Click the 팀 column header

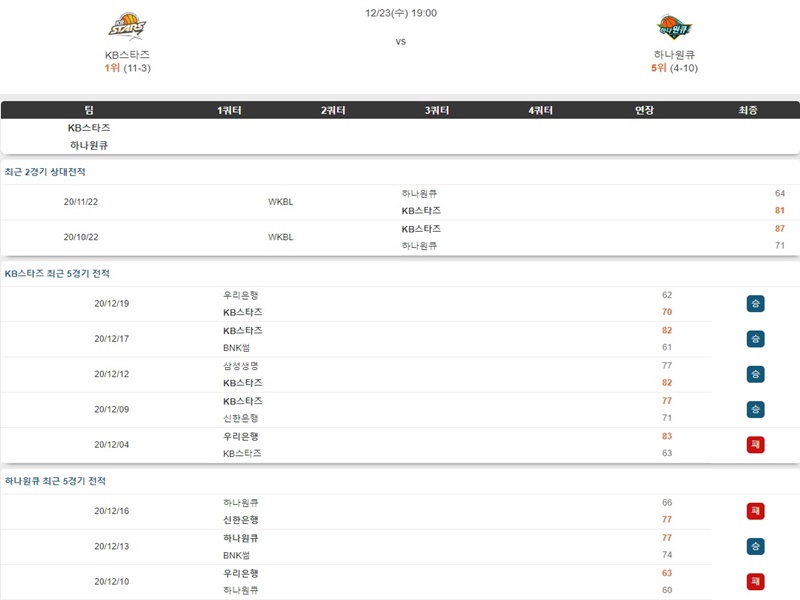[x=89, y=110]
